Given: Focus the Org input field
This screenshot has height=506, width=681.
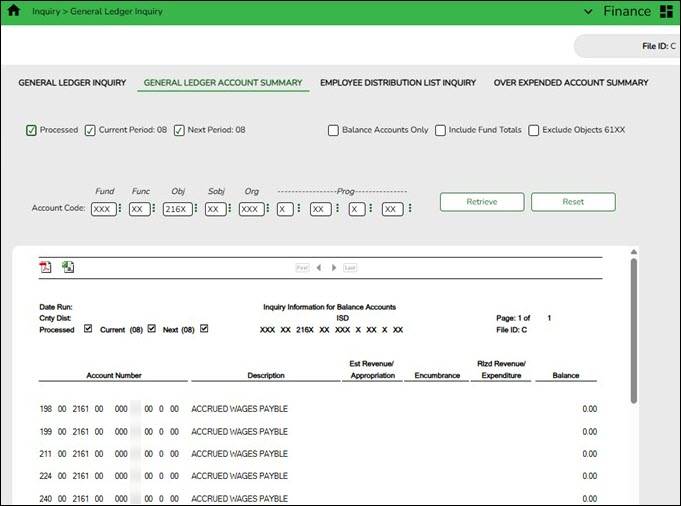Looking at the screenshot, I should [251, 209].
